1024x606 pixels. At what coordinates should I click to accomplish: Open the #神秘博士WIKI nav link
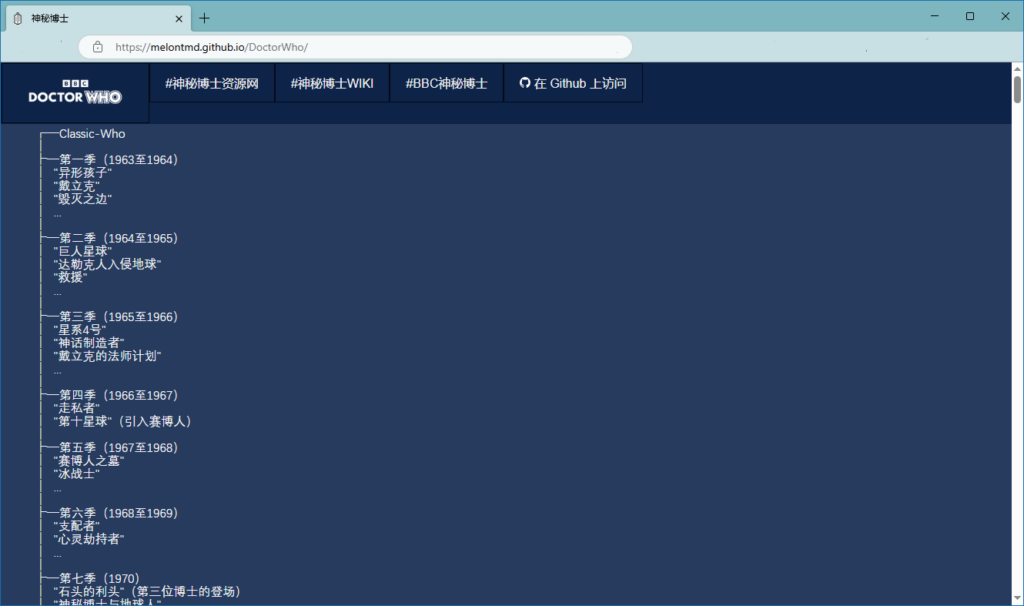click(x=332, y=83)
